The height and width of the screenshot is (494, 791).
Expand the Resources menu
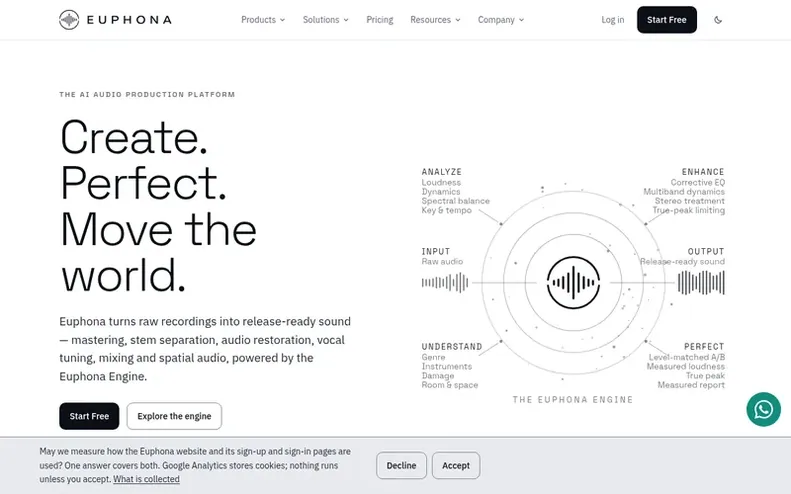[435, 20]
